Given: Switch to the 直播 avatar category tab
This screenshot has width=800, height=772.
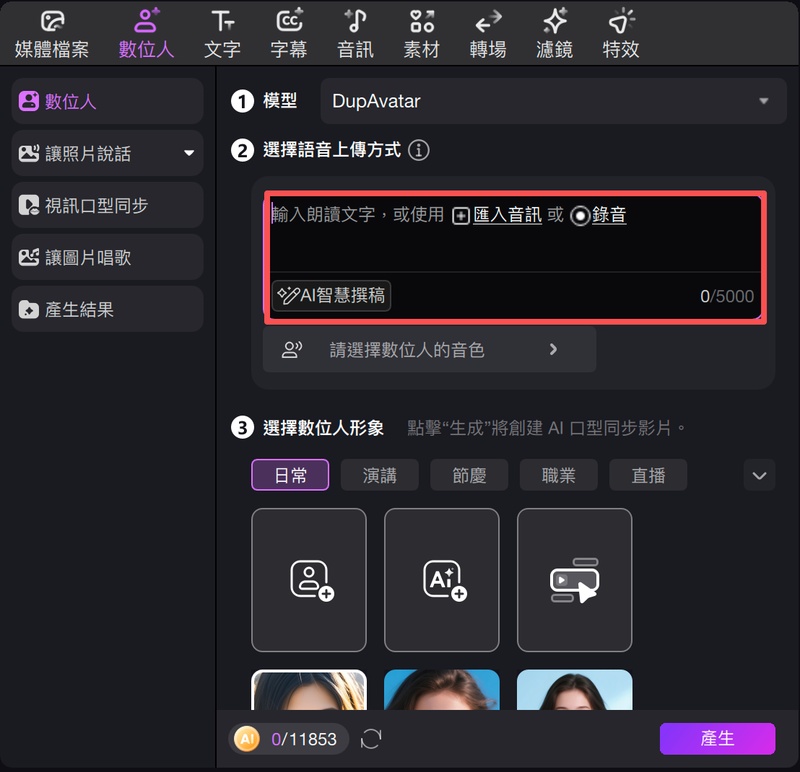Looking at the screenshot, I should (x=648, y=476).
